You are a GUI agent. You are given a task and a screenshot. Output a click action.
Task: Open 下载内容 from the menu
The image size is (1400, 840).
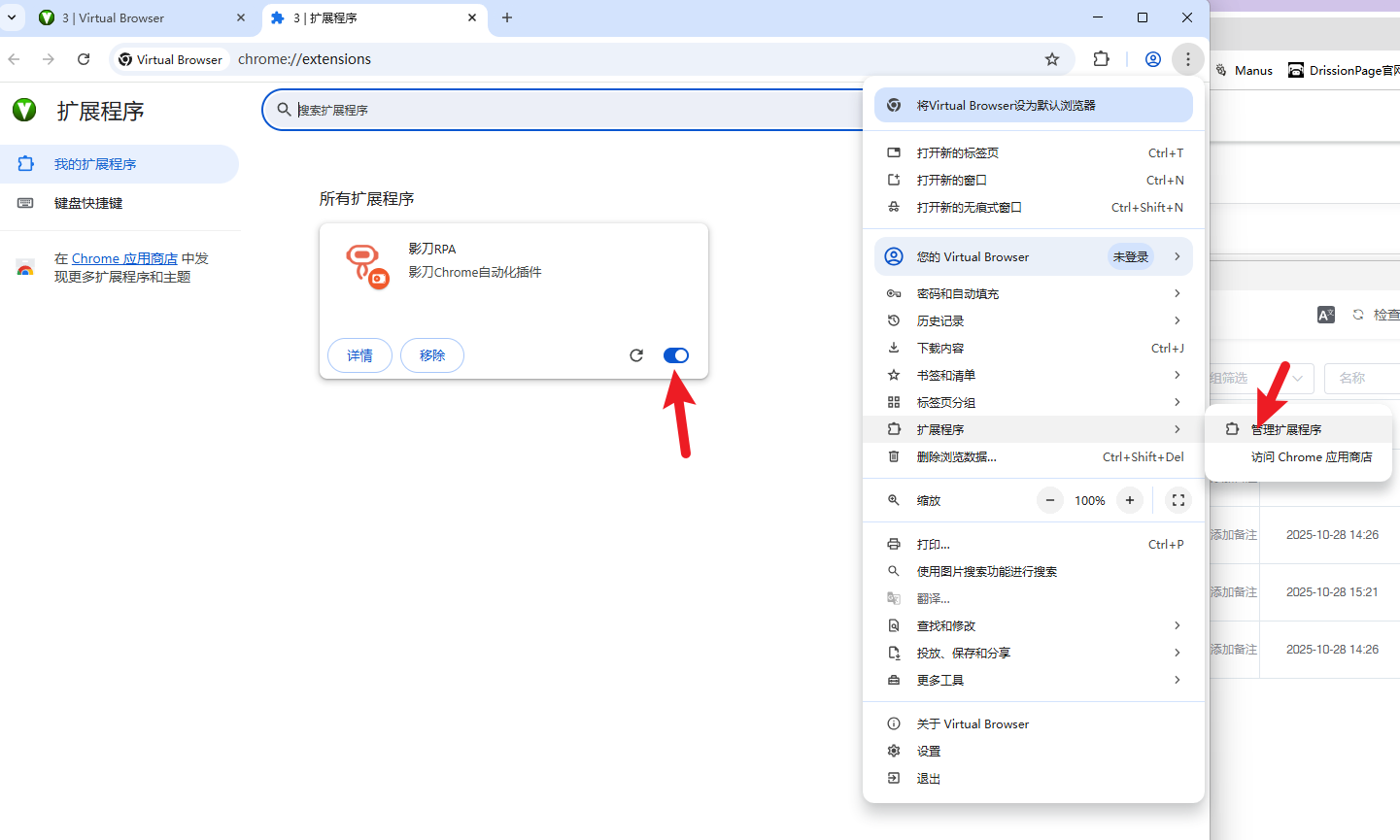pyautogui.click(x=1034, y=348)
